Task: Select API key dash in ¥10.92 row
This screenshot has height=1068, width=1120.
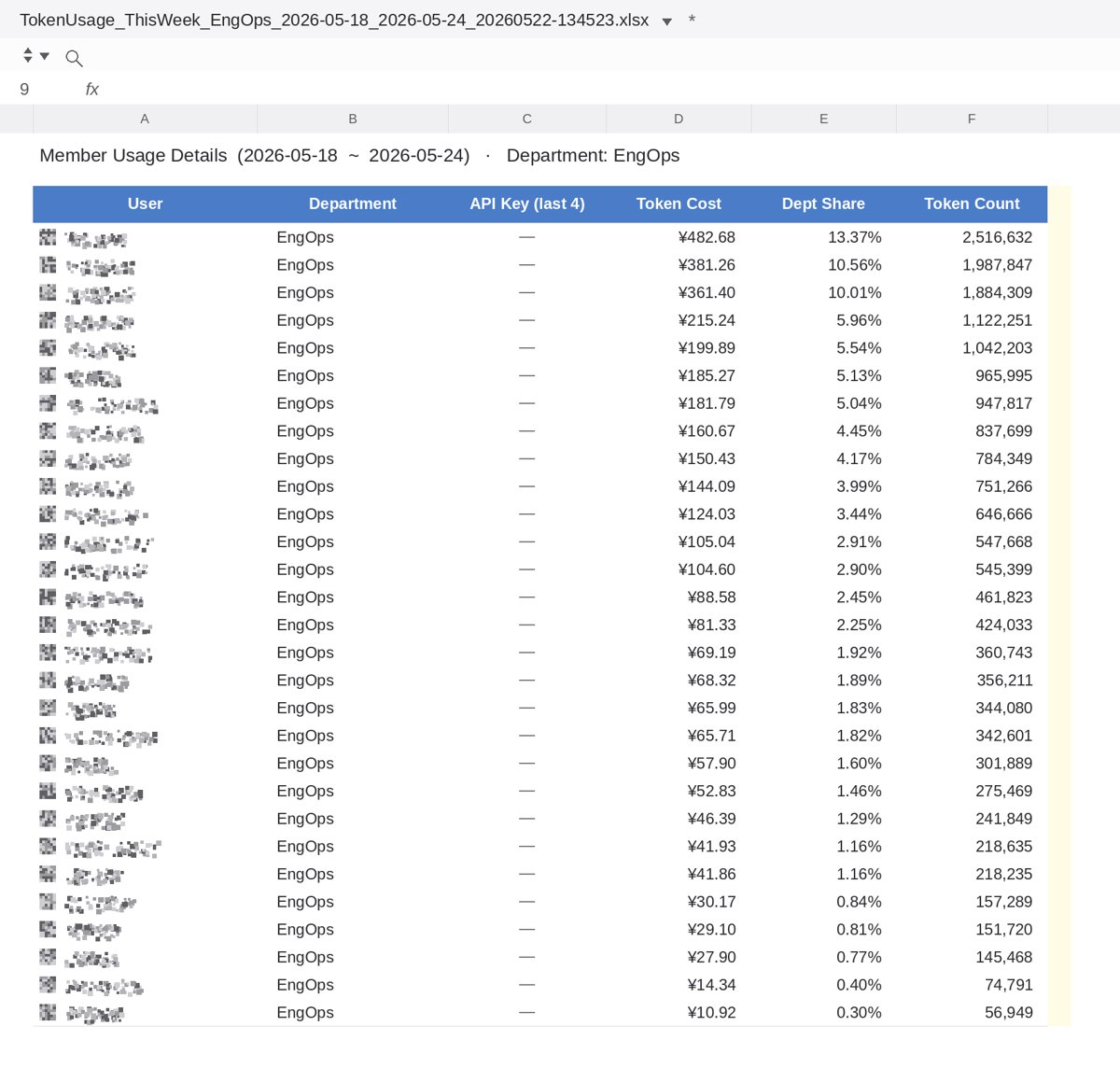Action: tap(527, 1013)
